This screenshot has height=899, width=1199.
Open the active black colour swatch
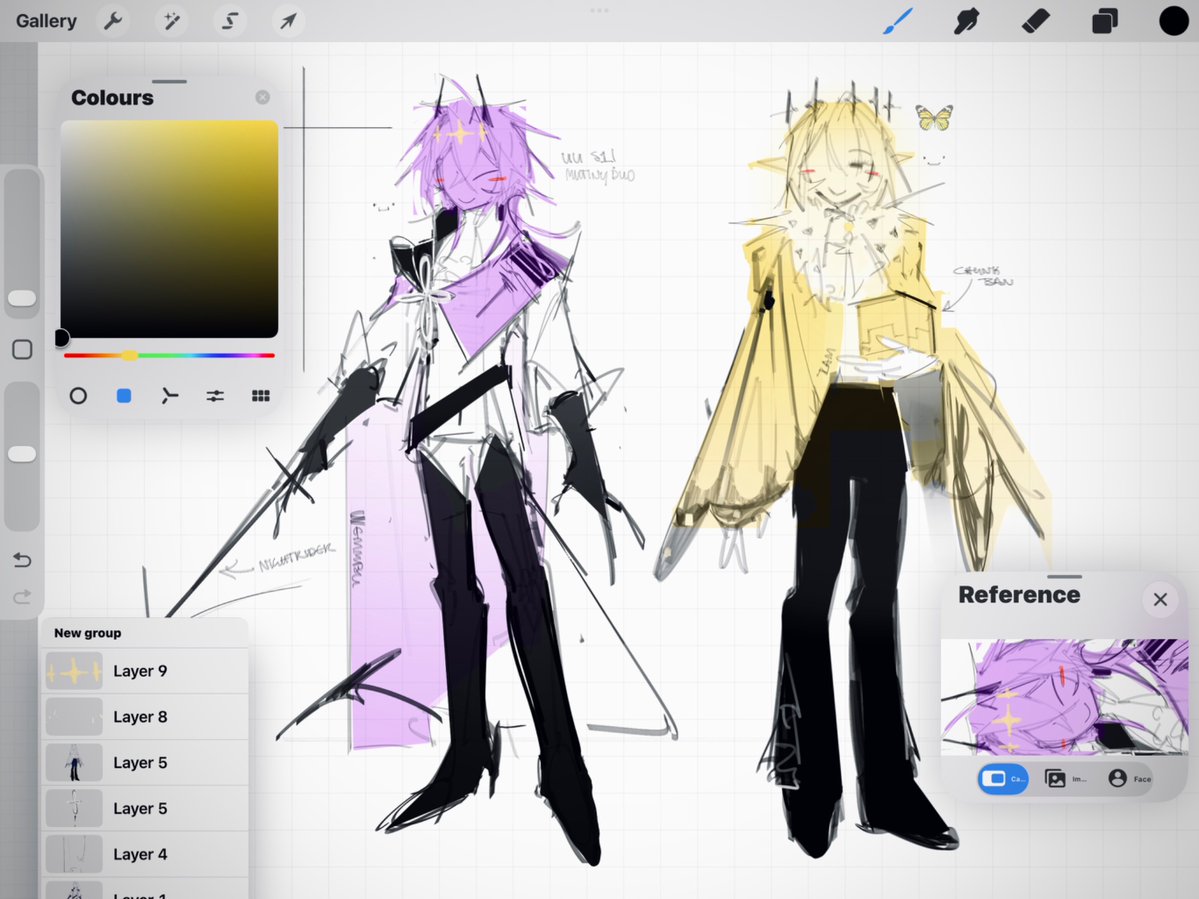(x=1173, y=21)
